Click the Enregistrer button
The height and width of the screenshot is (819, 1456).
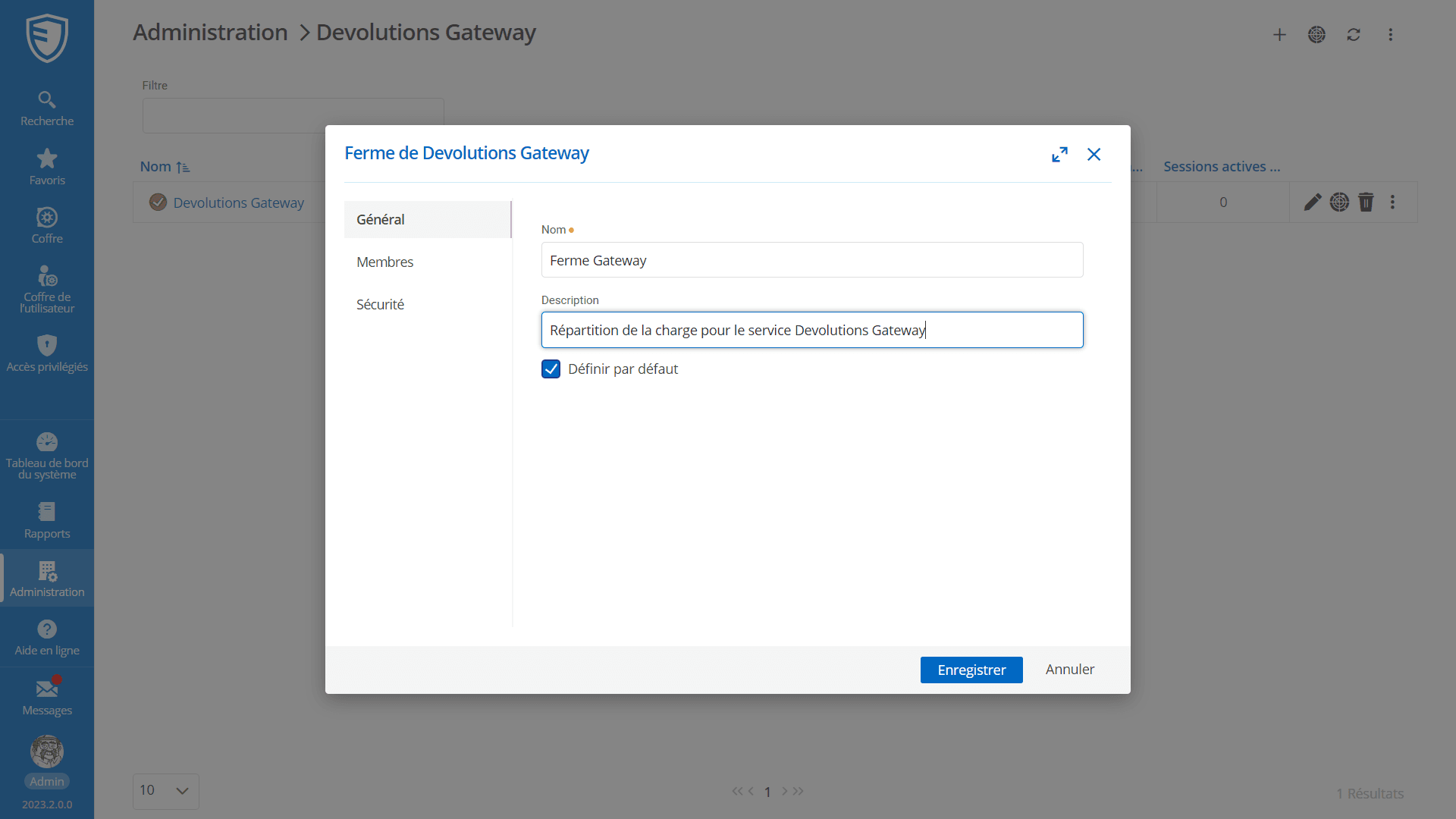click(971, 670)
